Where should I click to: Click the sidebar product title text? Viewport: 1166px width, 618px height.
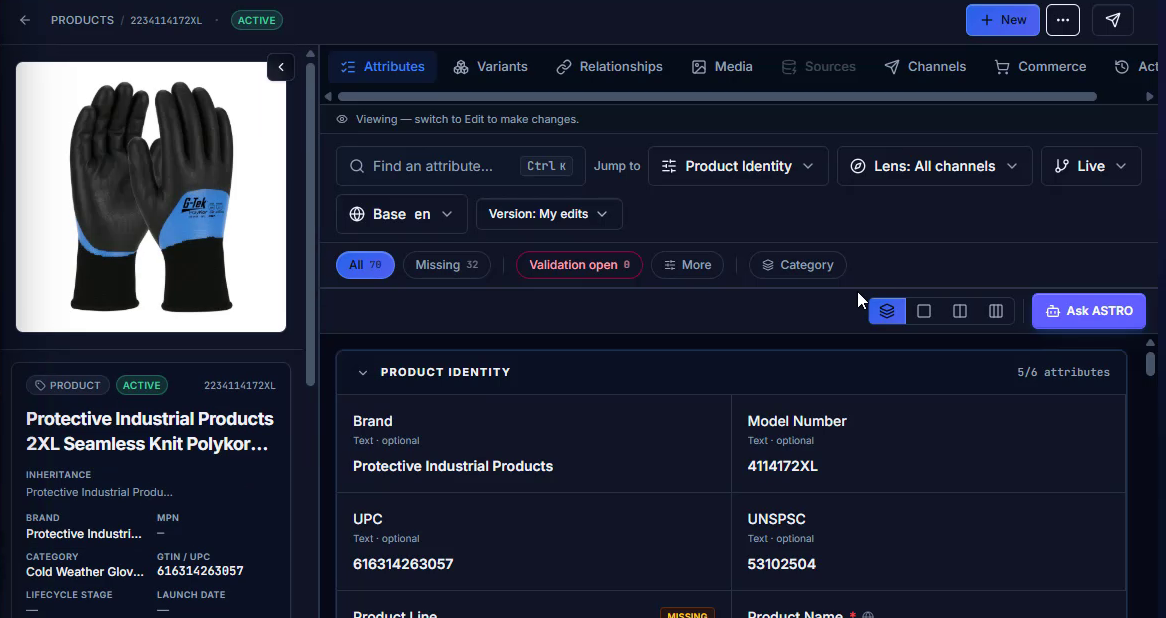coord(149,431)
